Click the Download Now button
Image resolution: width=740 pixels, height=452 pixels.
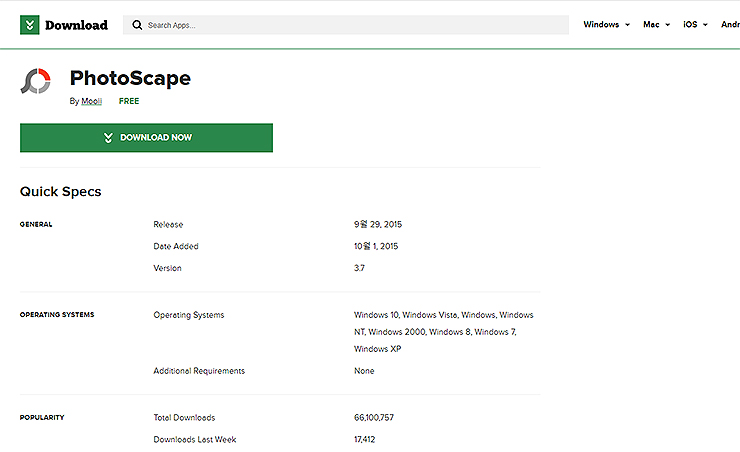[146, 138]
